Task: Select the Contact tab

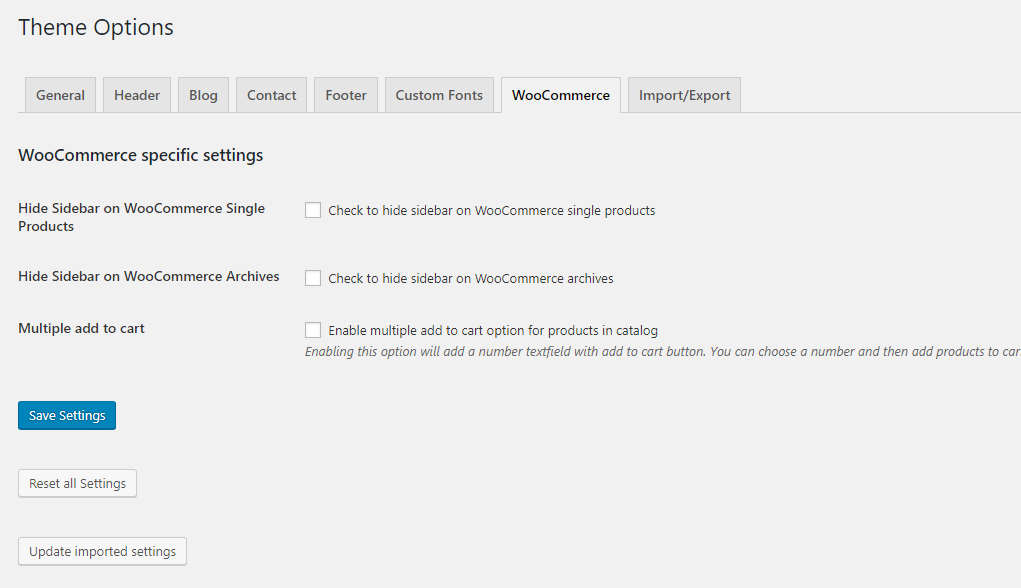Action: pos(271,95)
